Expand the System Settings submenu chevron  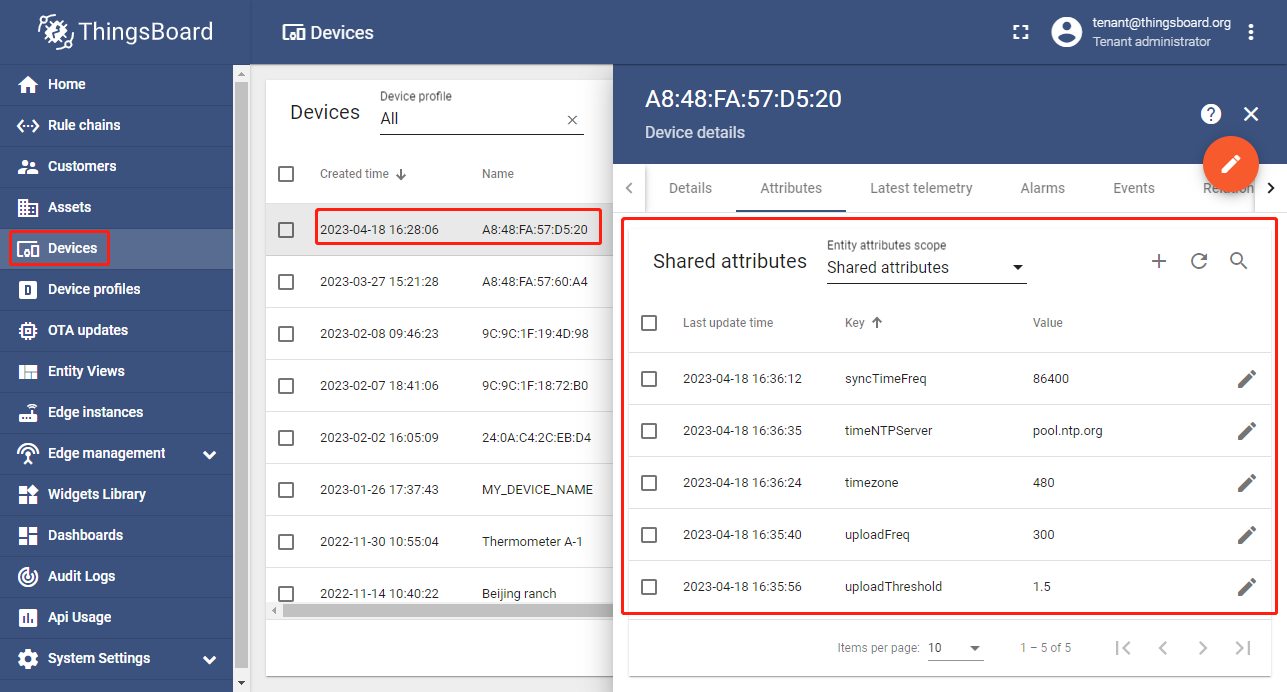click(210, 659)
